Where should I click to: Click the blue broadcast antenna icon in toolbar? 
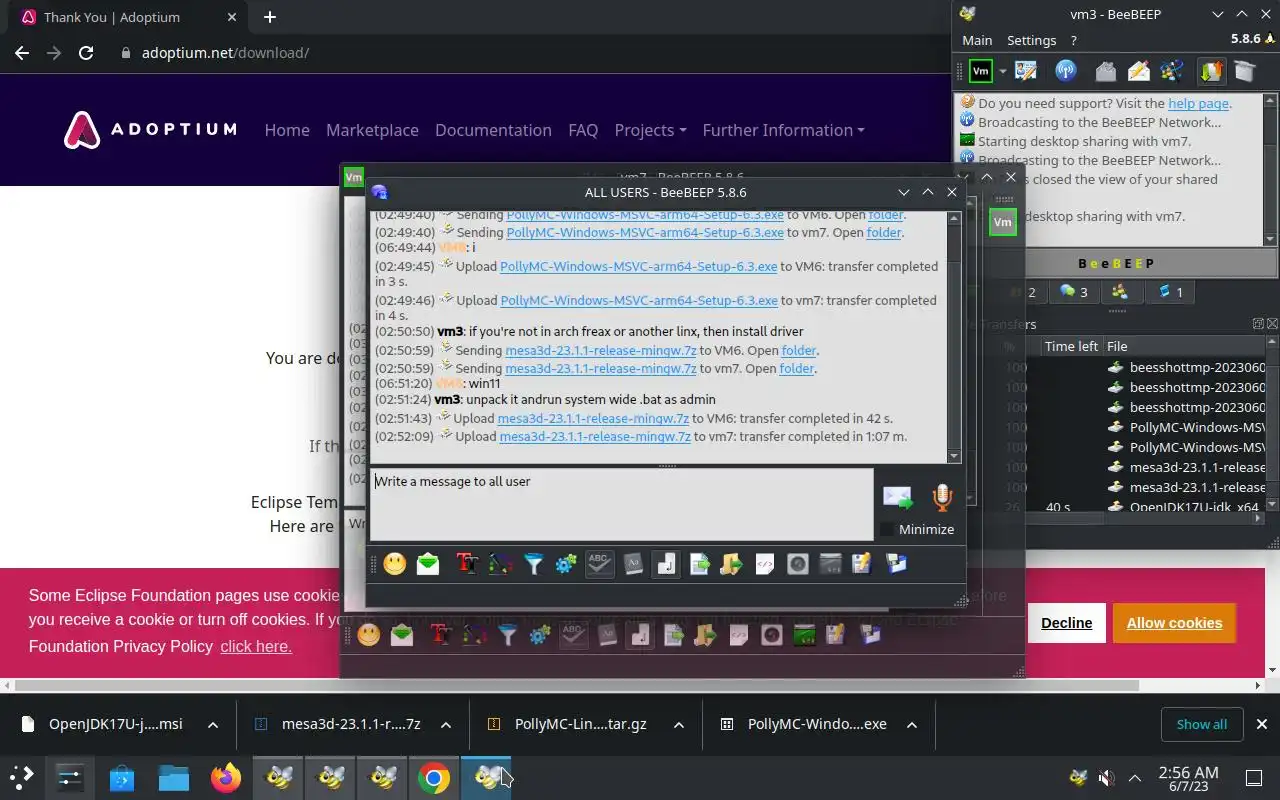tap(1065, 71)
